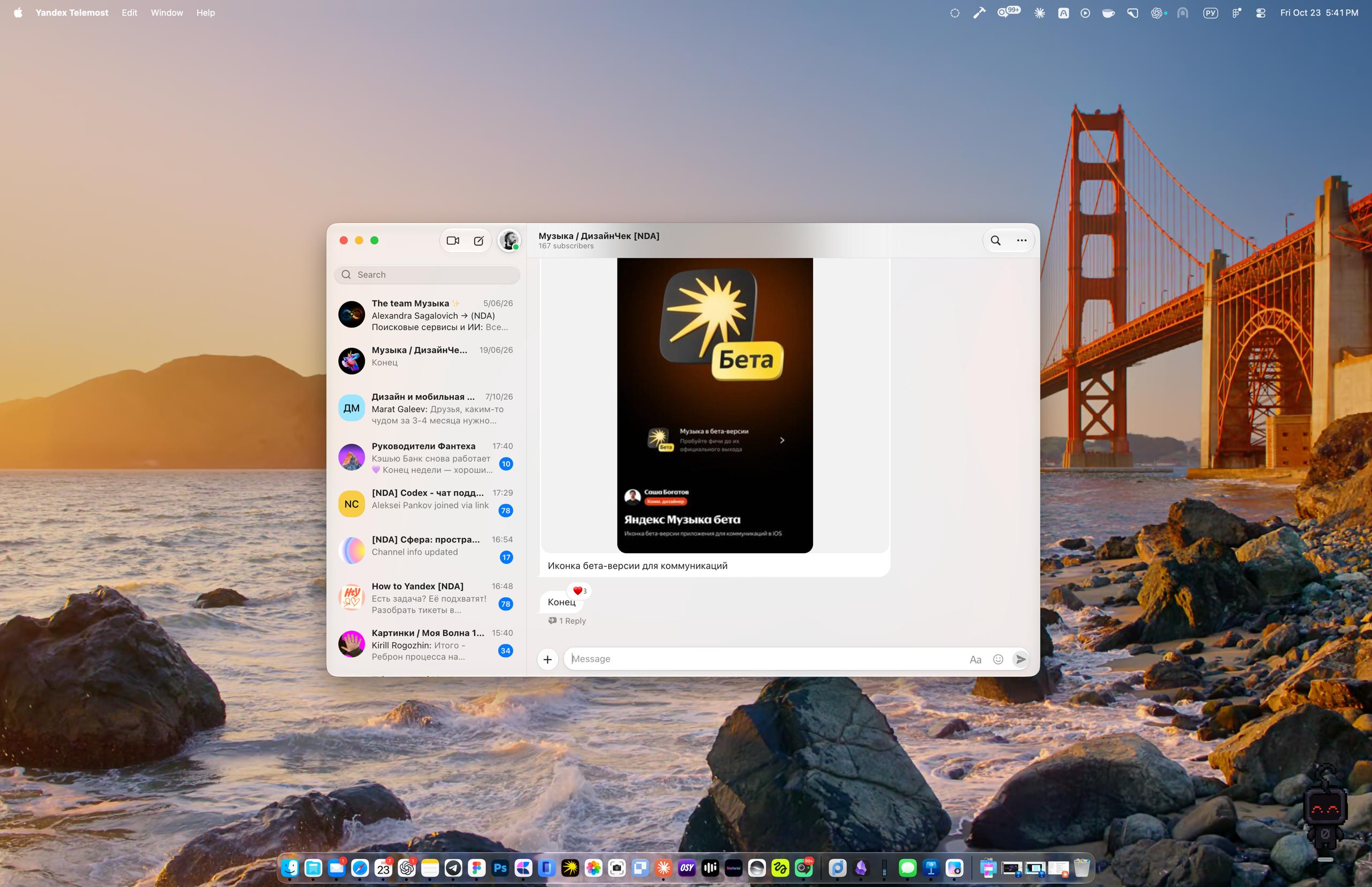The width and height of the screenshot is (1372, 887).
Task: Open the Yandex Telemost app menu
Action: point(71,13)
